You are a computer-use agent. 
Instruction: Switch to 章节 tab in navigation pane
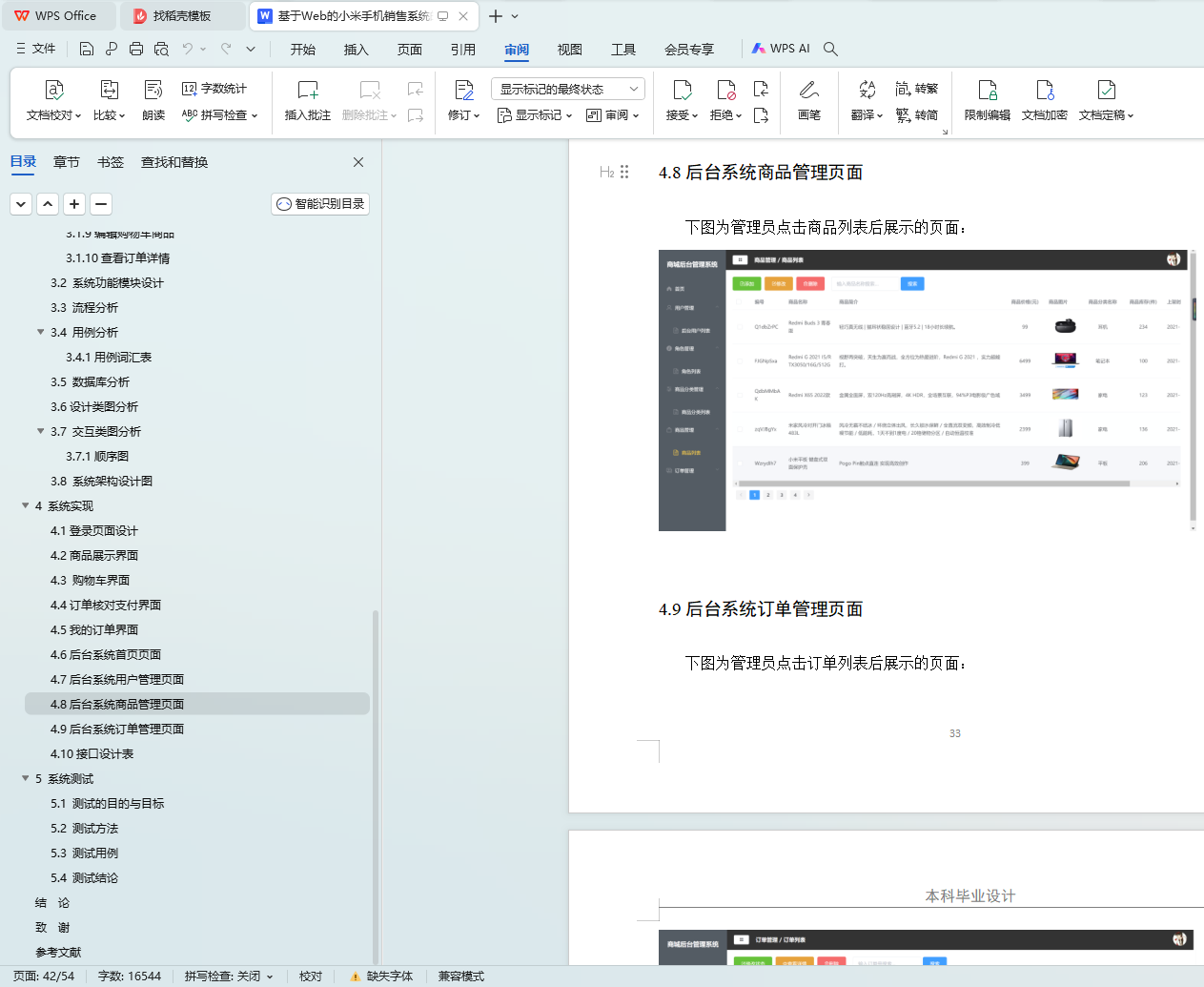(67, 162)
